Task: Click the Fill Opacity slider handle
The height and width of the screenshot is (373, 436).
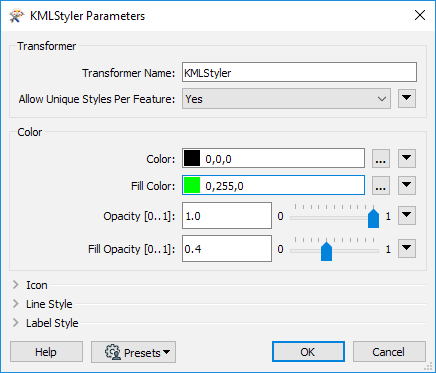Action: tap(326, 251)
